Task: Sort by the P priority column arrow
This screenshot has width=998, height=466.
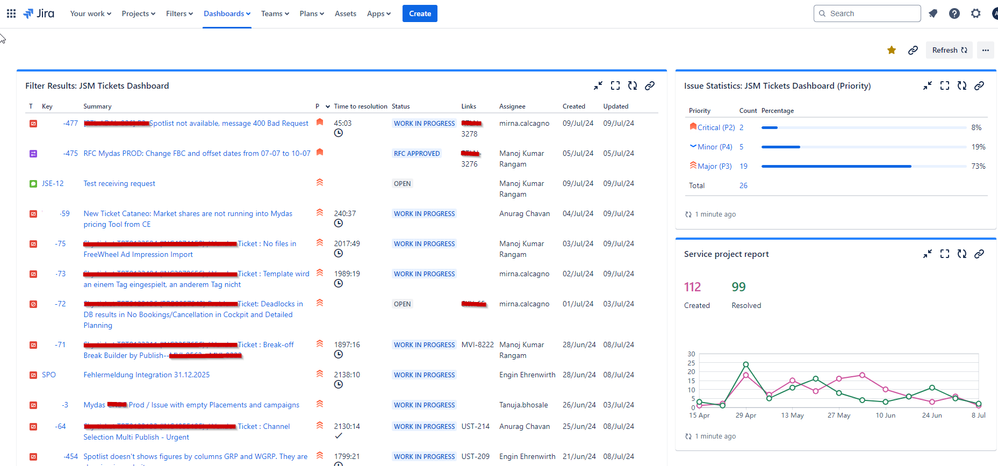Action: (x=328, y=106)
